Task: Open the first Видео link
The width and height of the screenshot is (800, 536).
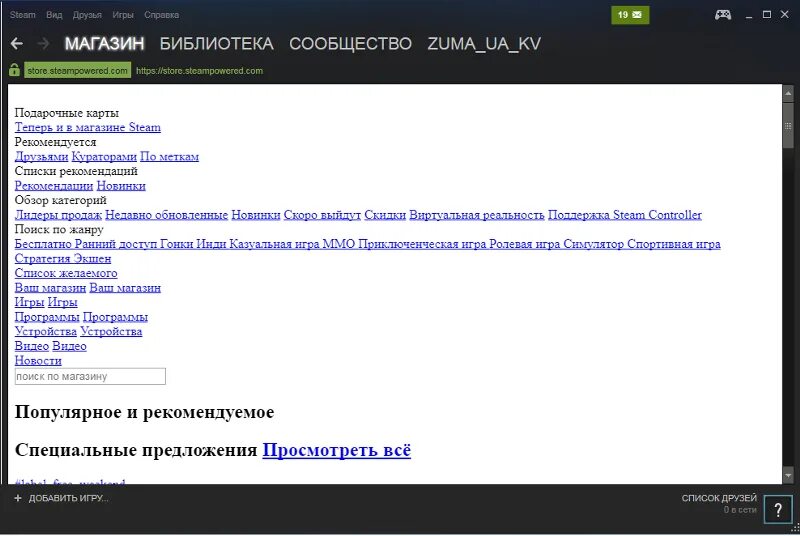Action: 32,346
